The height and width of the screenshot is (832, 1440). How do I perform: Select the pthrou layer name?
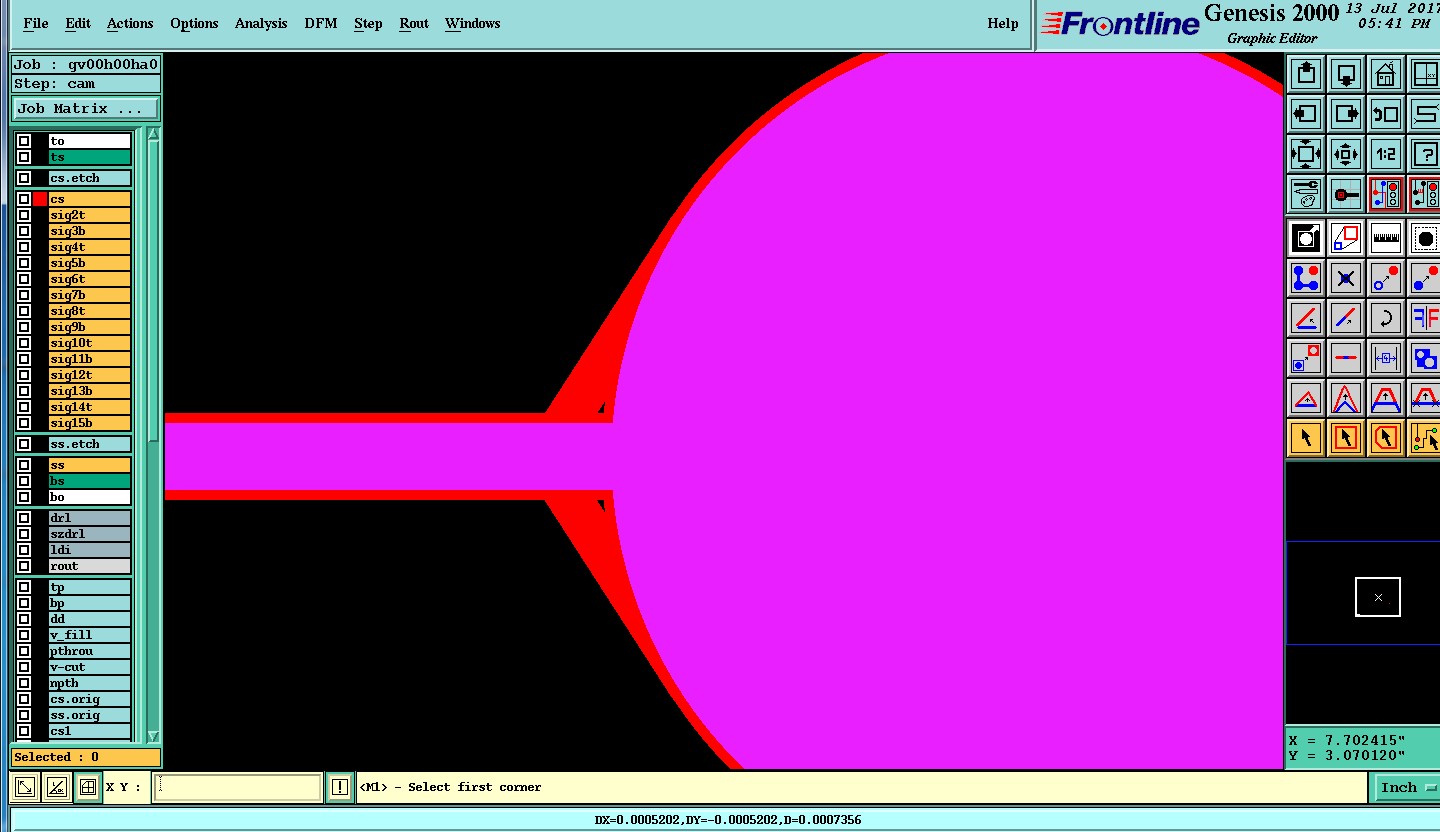[90, 651]
